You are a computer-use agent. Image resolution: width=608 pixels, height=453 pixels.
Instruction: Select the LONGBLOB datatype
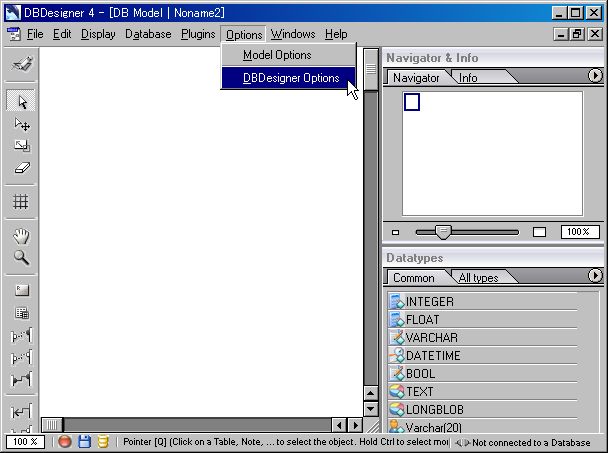[482, 409]
